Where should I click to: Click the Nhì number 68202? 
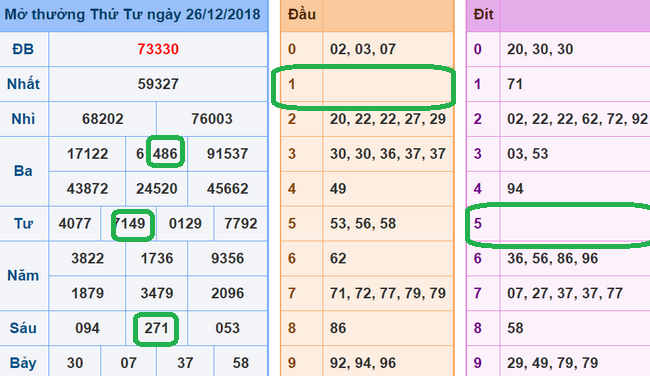103,119
